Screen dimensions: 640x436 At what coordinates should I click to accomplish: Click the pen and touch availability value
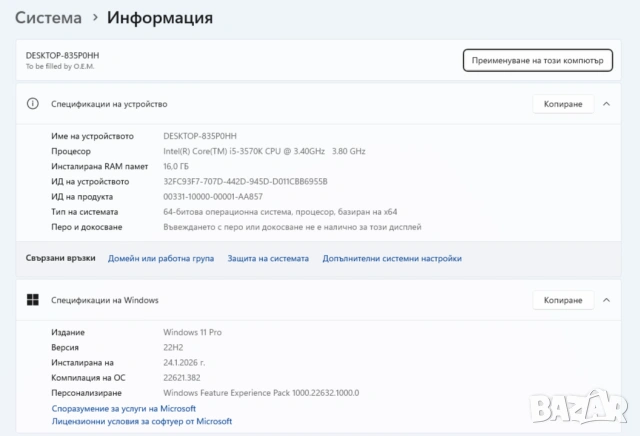(x=292, y=227)
